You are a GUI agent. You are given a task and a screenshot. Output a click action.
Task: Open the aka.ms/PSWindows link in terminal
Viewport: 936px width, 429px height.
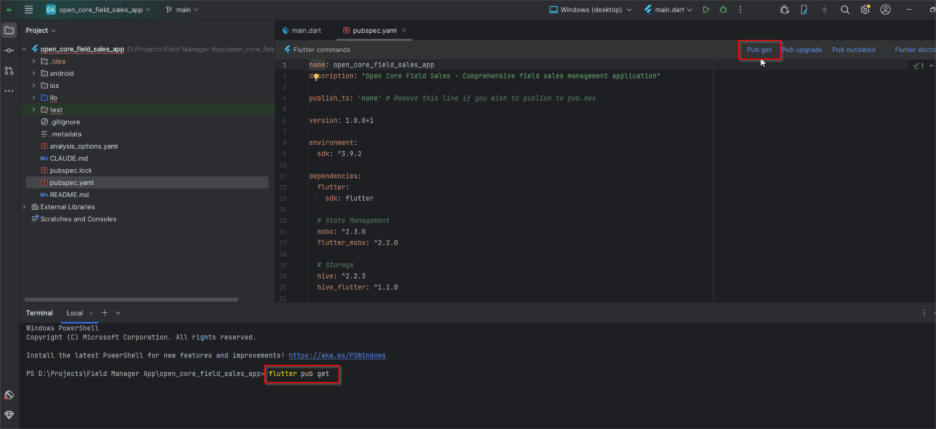click(x=337, y=355)
